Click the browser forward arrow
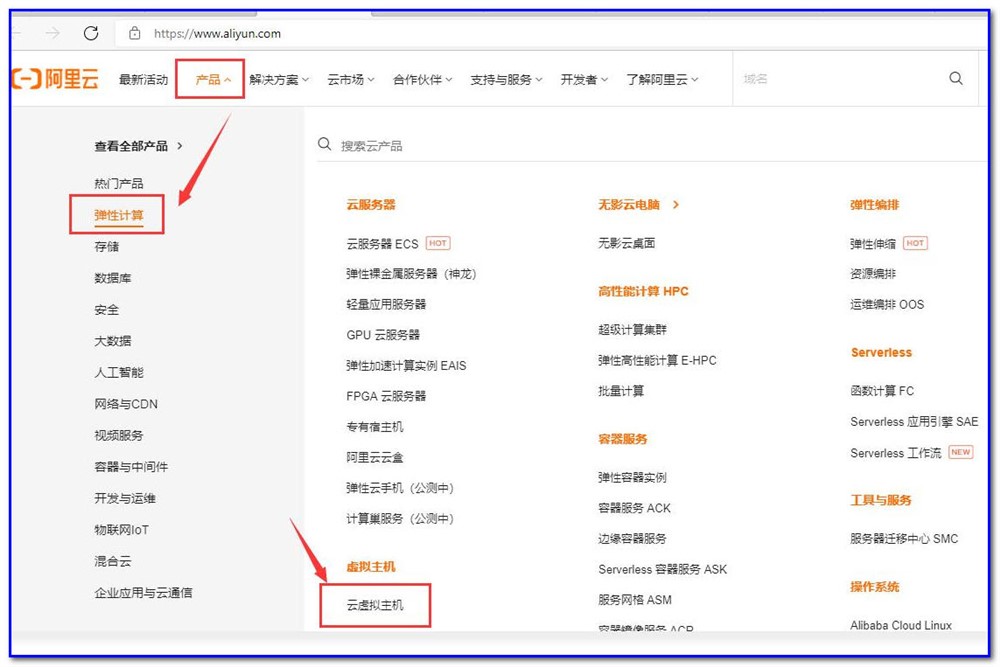Screen dimensions: 1000x667 click(52, 33)
